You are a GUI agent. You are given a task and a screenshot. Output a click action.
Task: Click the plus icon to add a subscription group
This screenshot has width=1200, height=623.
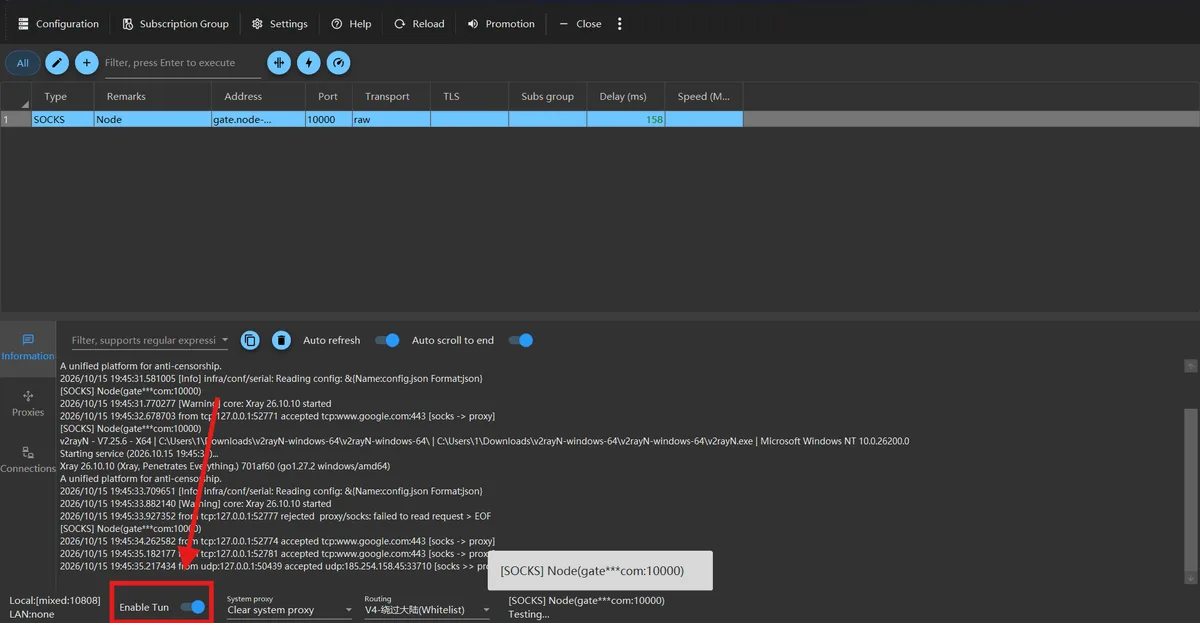point(87,63)
